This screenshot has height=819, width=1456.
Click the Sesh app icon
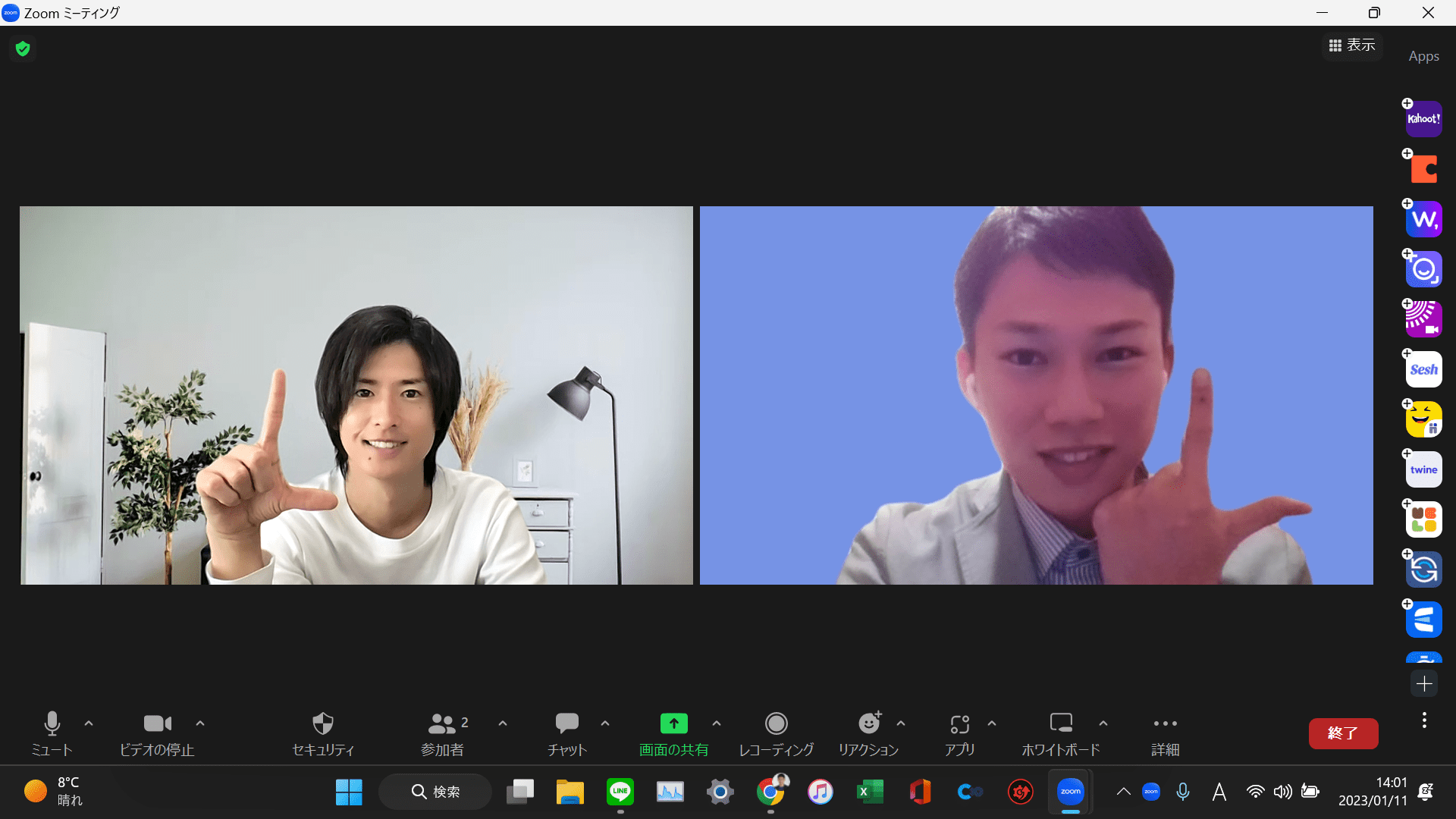tap(1423, 369)
